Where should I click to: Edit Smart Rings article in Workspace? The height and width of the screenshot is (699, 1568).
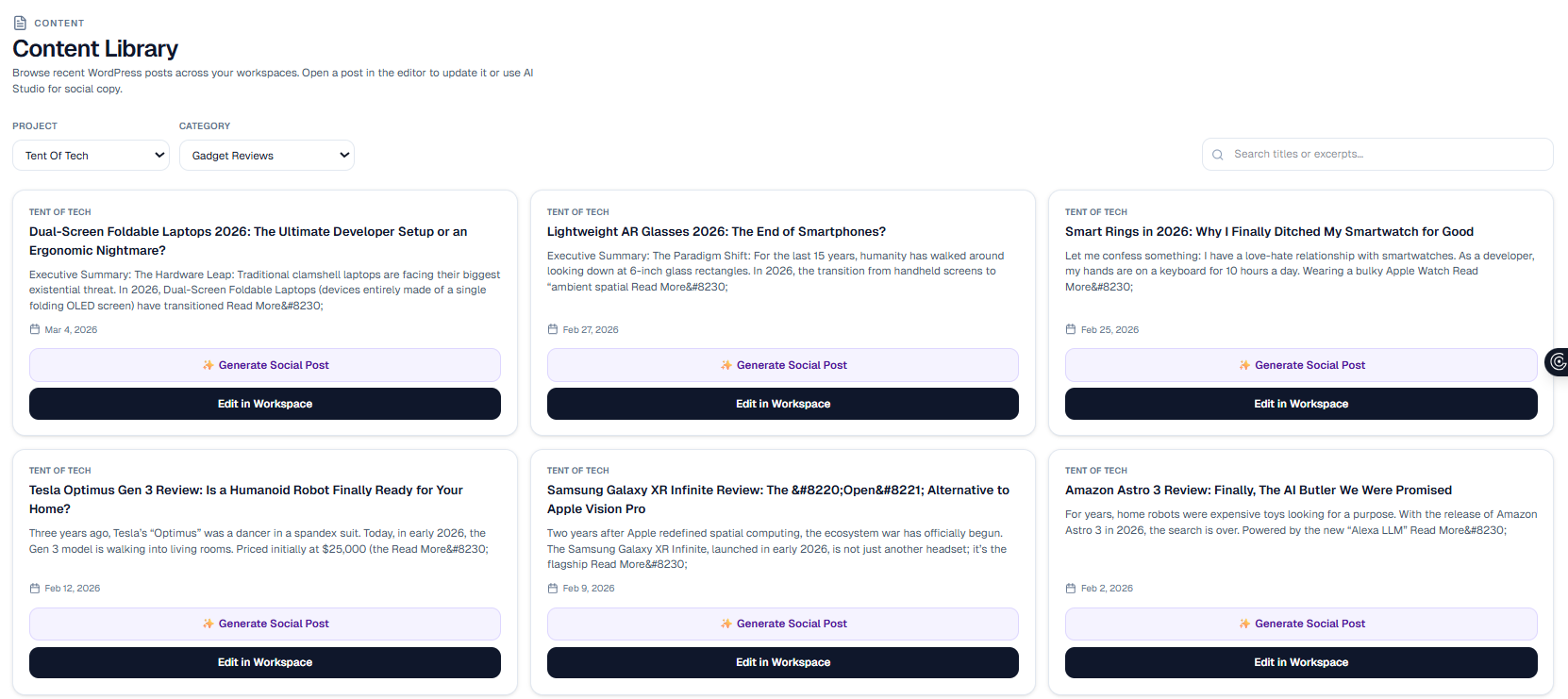[x=1301, y=404]
